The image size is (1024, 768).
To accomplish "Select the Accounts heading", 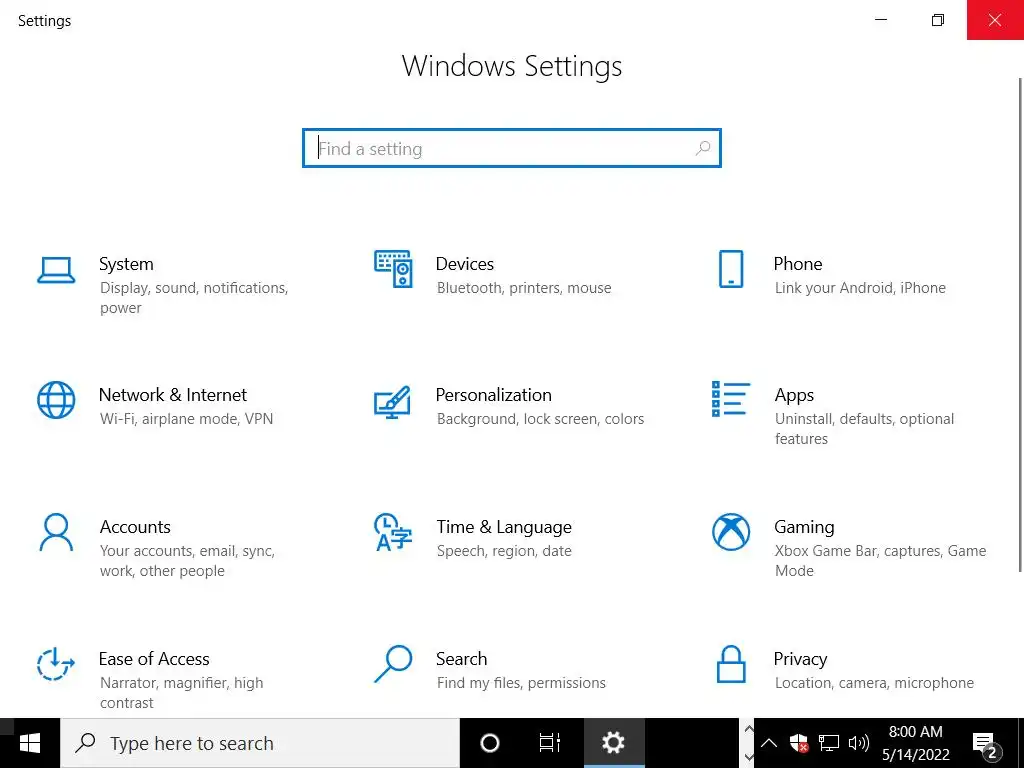I will coord(135,527).
